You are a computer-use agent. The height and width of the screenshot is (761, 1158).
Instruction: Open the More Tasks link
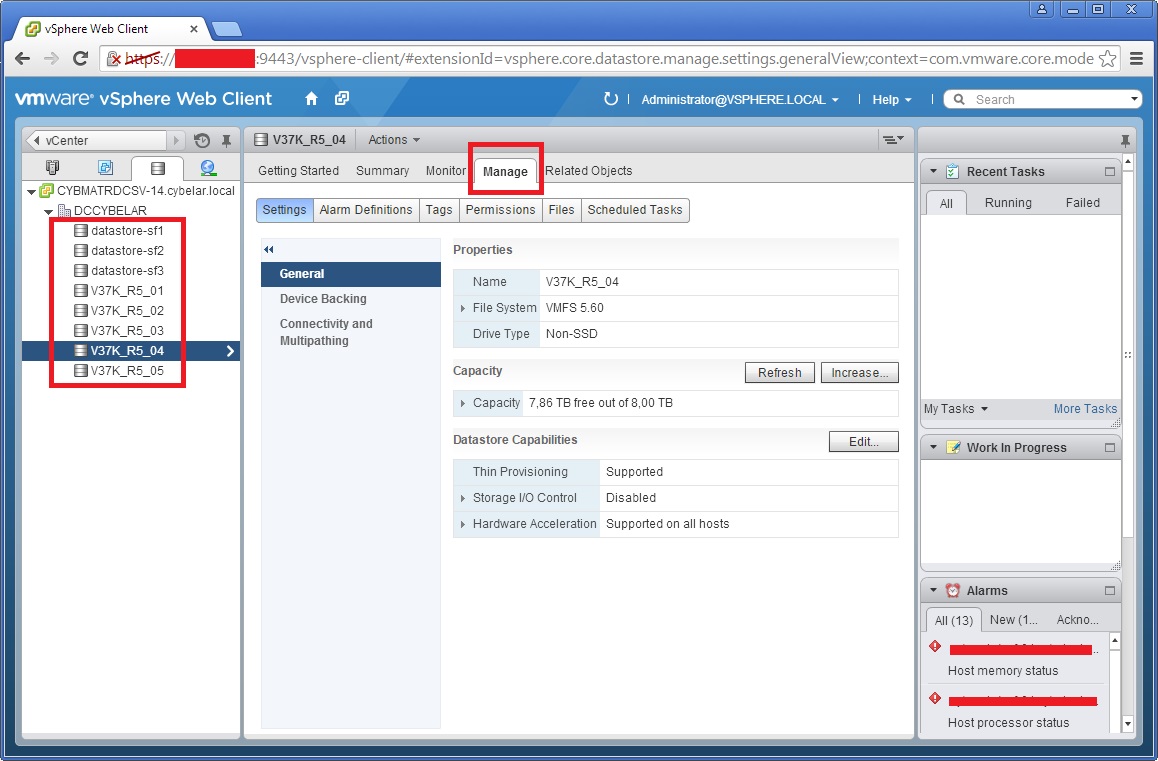point(1085,409)
